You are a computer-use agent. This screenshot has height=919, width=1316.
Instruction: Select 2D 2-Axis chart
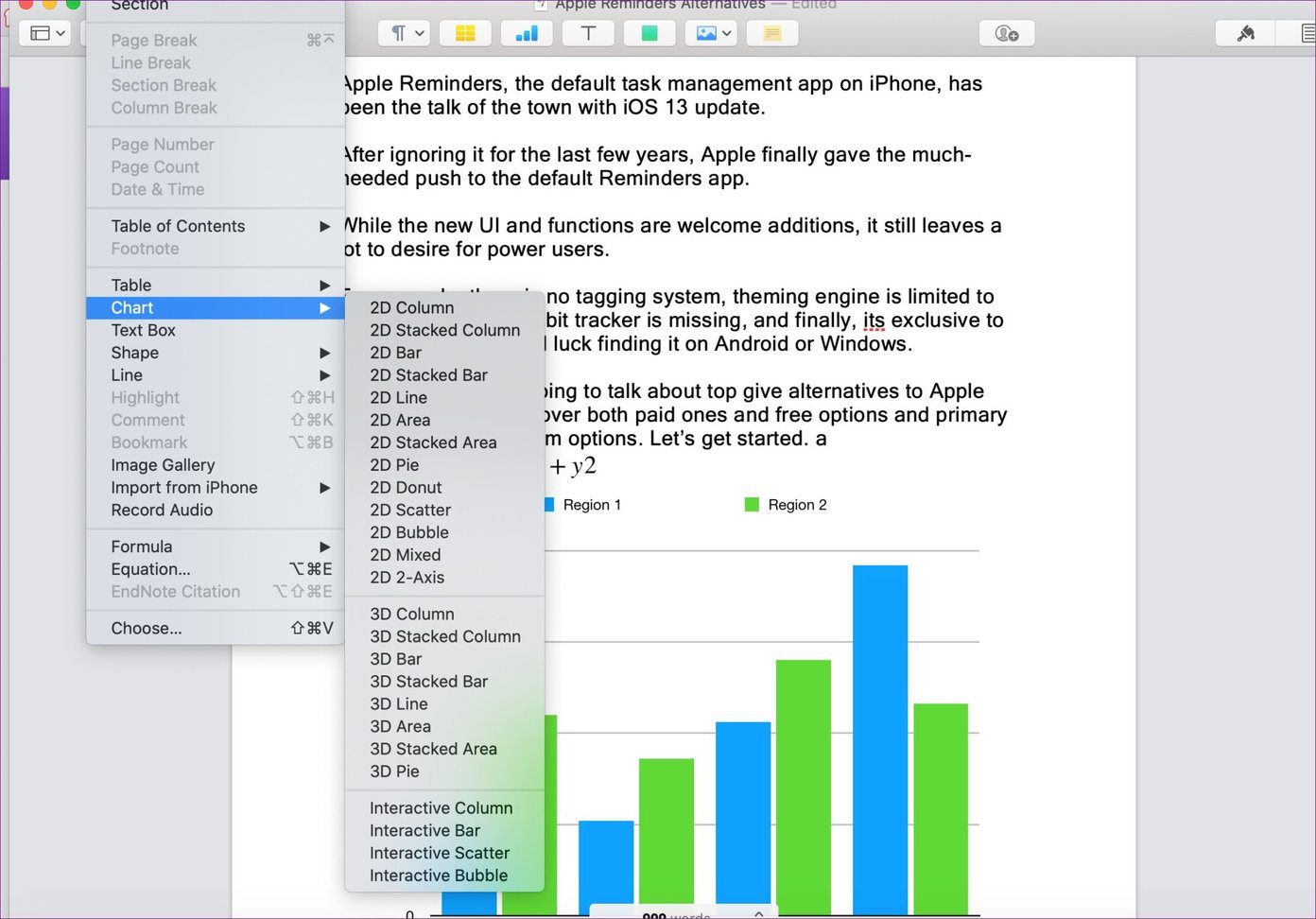(444, 578)
